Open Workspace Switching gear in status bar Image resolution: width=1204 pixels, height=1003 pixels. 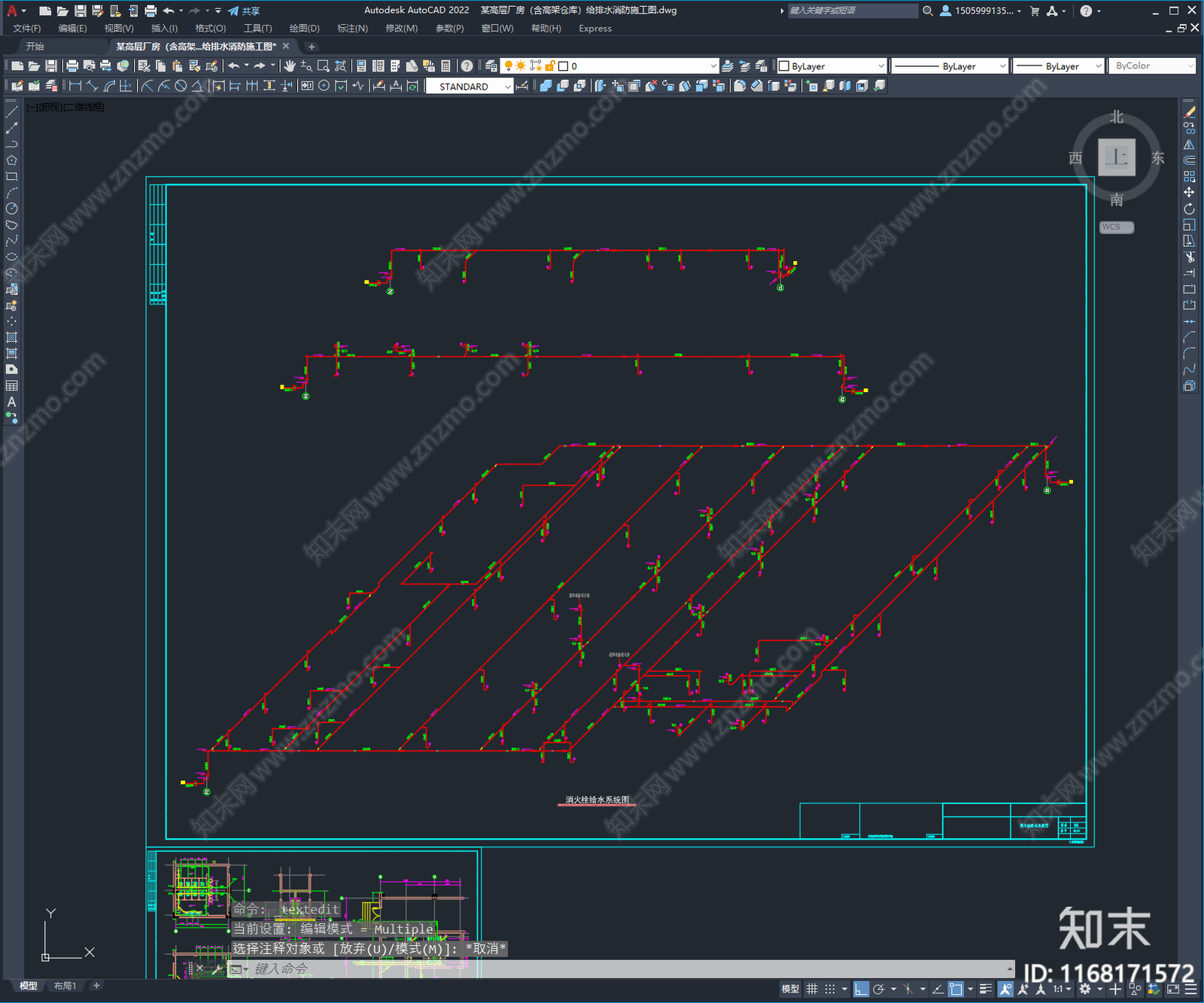1084,989
